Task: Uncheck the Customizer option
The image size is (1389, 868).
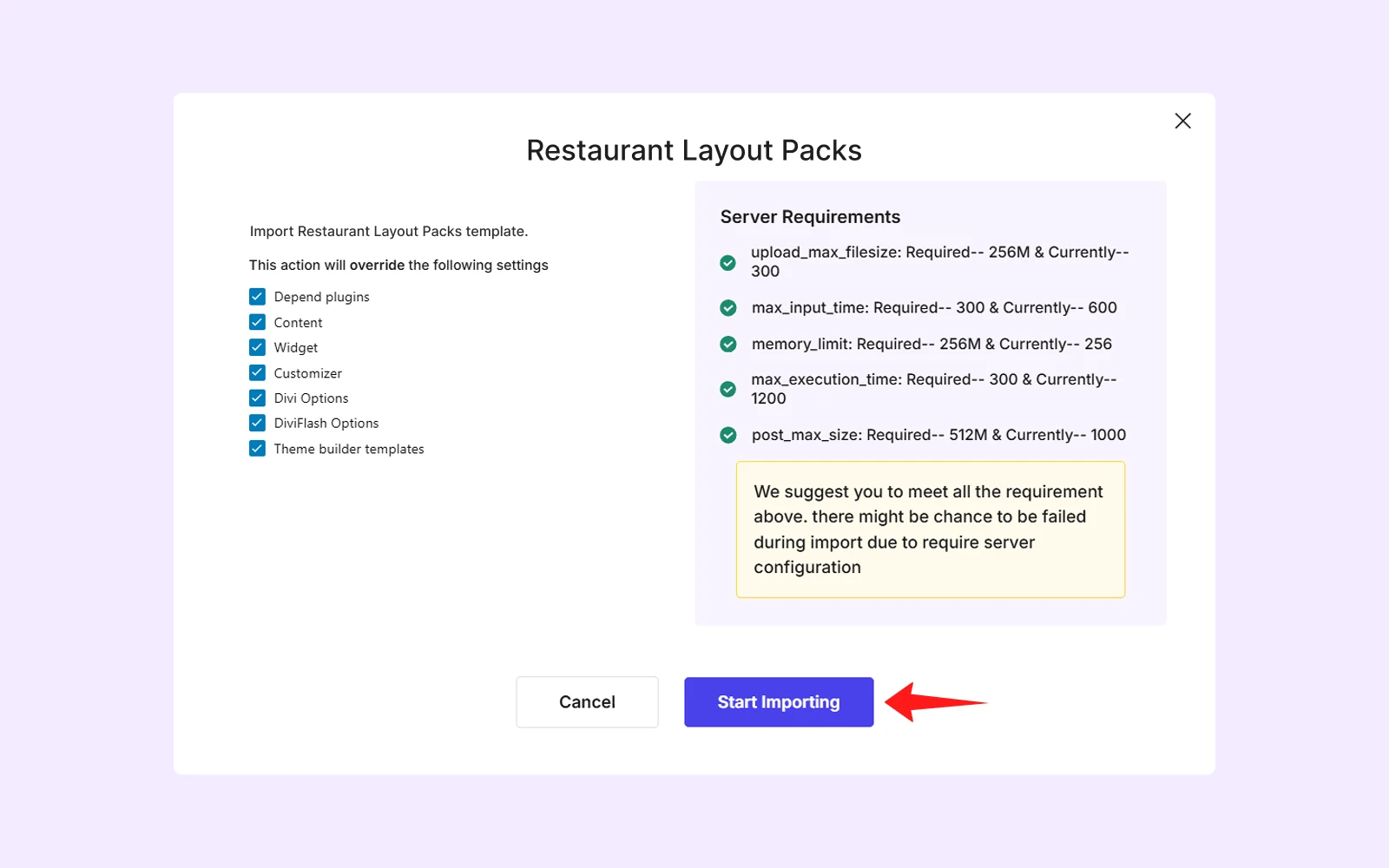Action: 257,373
